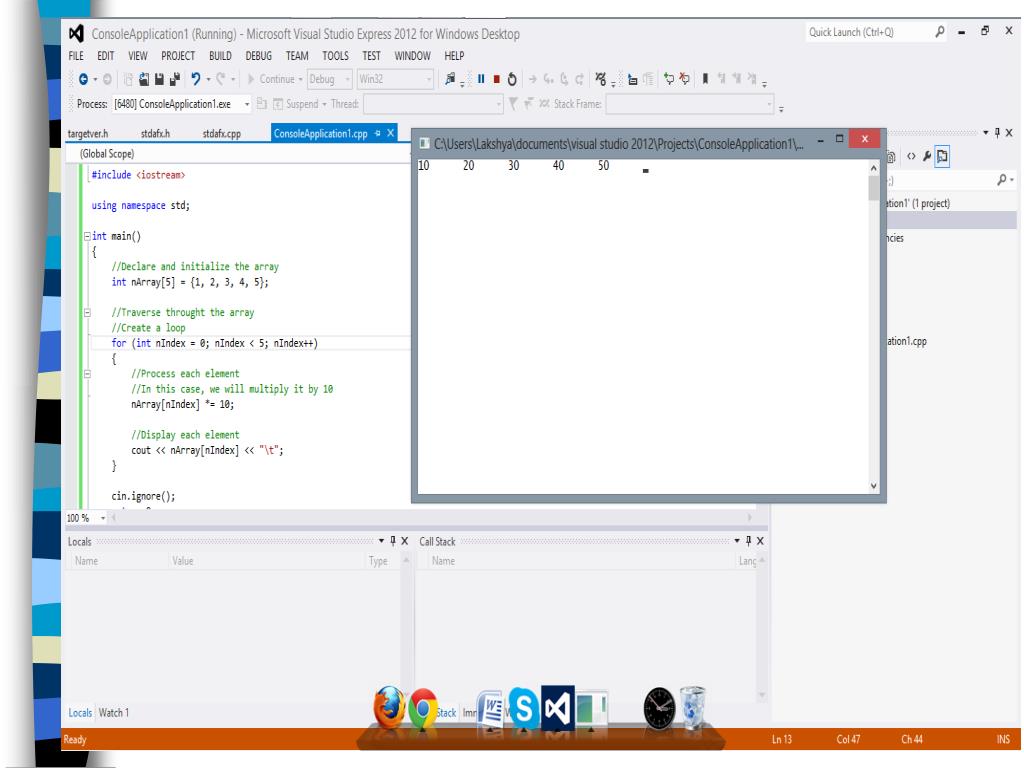The image size is (1024, 768).
Task: Close the Locals panel
Action: 404,541
